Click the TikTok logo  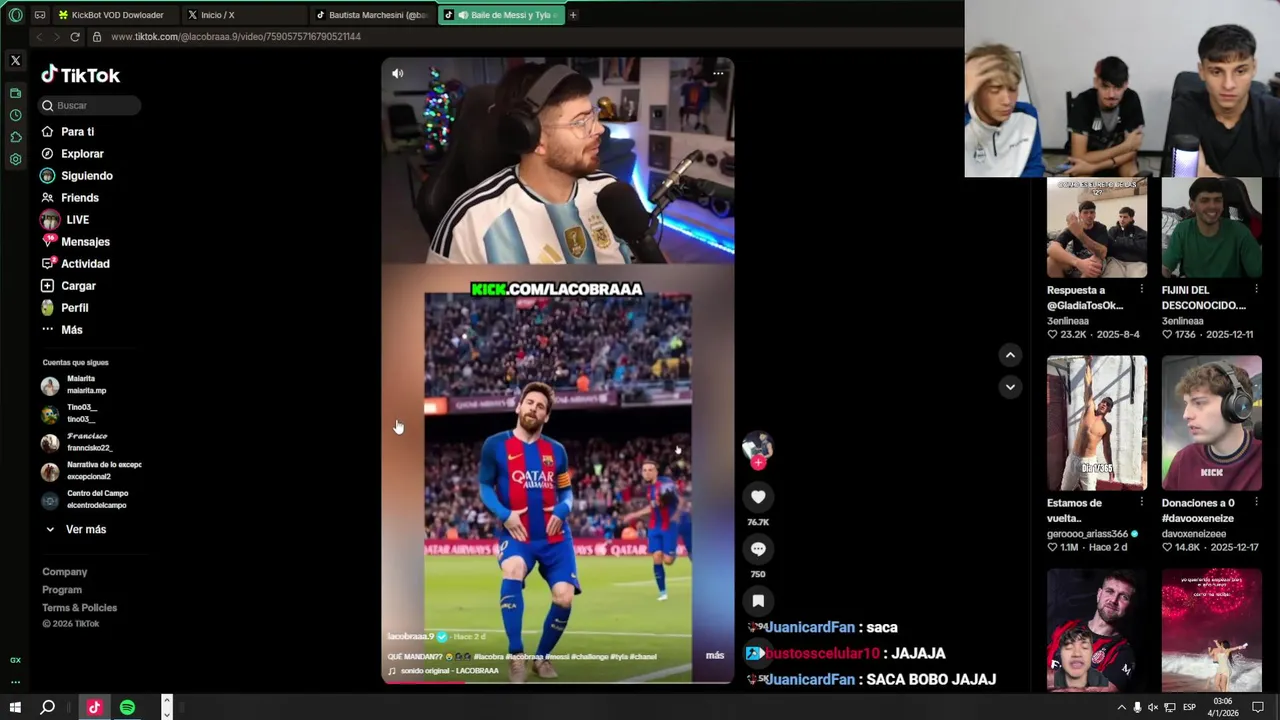80,75
